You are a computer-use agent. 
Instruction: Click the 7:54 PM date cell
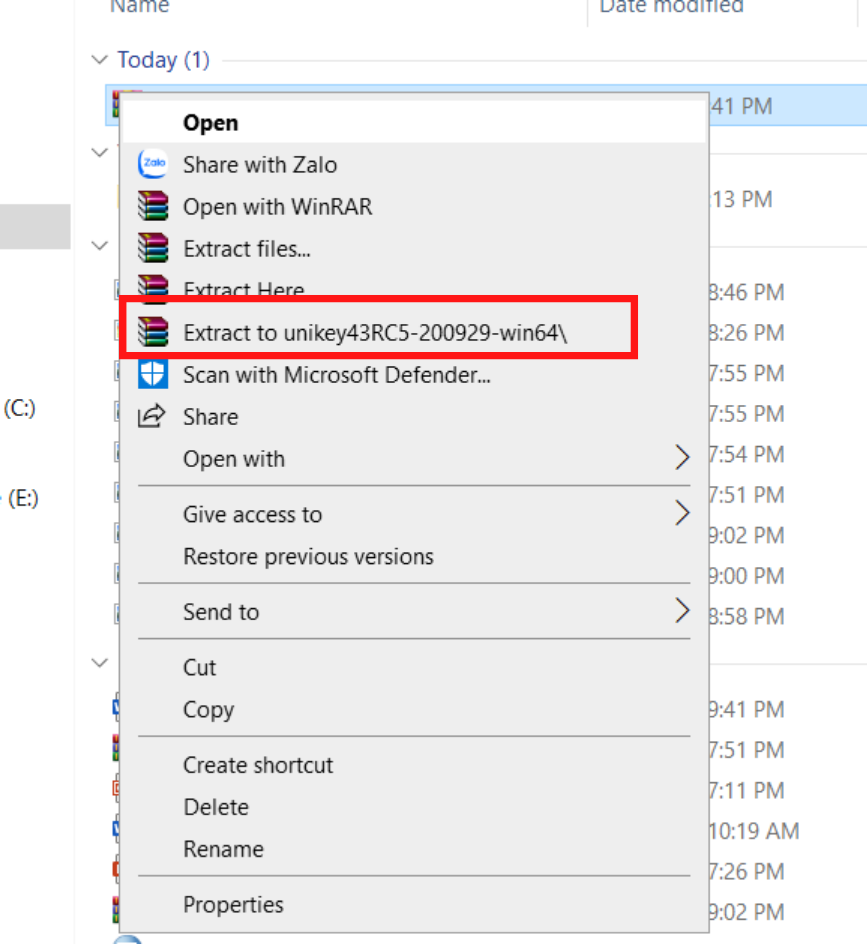pyautogui.click(x=747, y=455)
